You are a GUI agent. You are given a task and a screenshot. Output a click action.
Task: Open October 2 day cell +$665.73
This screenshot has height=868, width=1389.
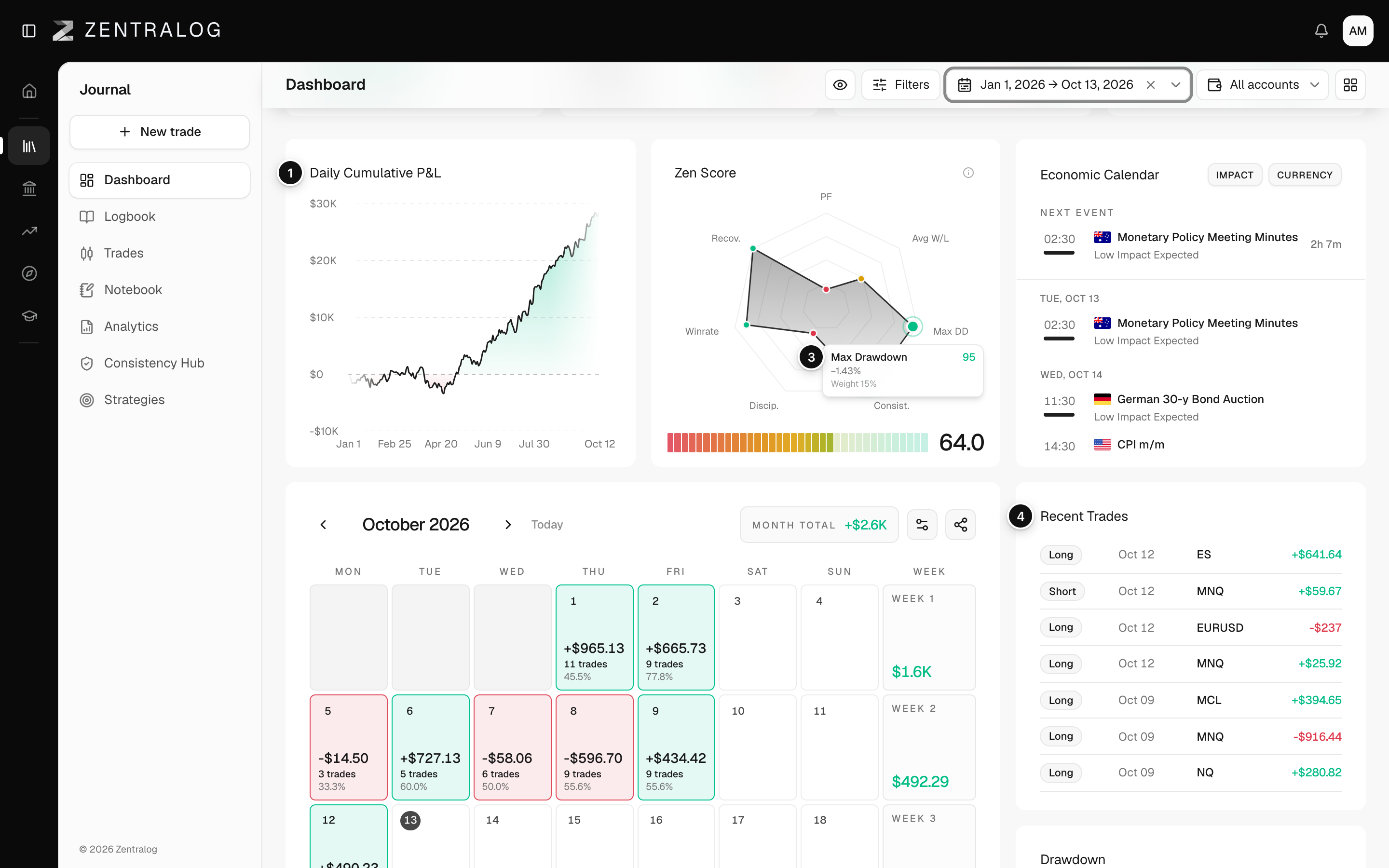(676, 637)
